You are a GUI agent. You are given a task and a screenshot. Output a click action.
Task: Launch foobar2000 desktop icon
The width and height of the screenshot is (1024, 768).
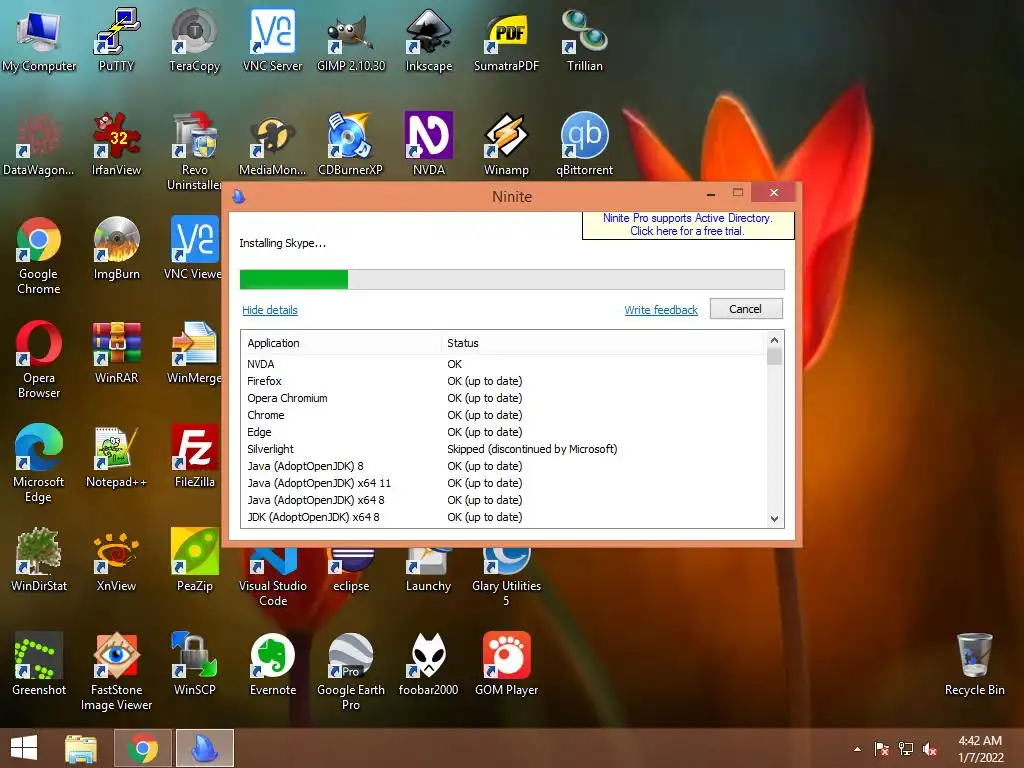tap(428, 664)
